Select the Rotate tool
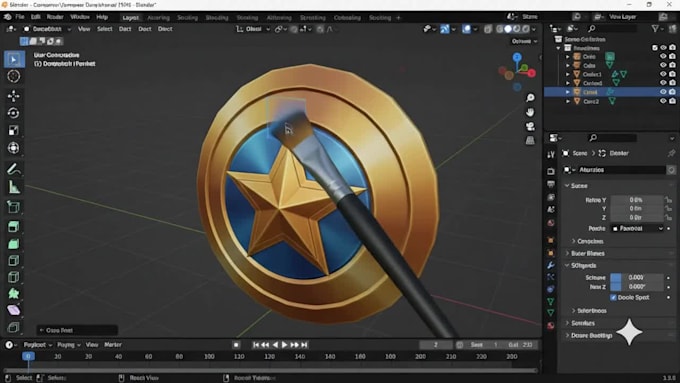This screenshot has width=680, height=383. tap(13, 113)
